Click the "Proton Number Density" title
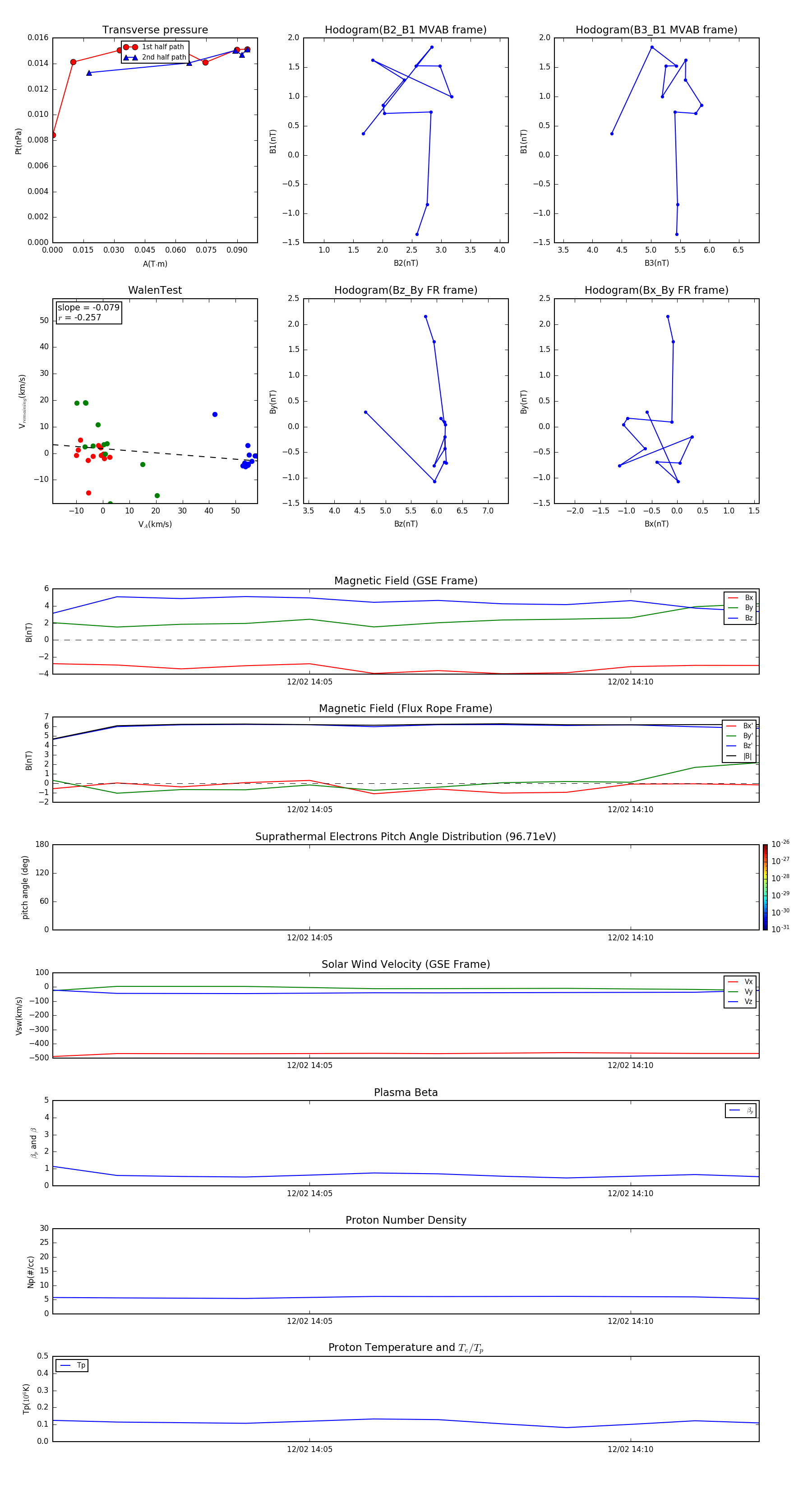 [x=406, y=1220]
